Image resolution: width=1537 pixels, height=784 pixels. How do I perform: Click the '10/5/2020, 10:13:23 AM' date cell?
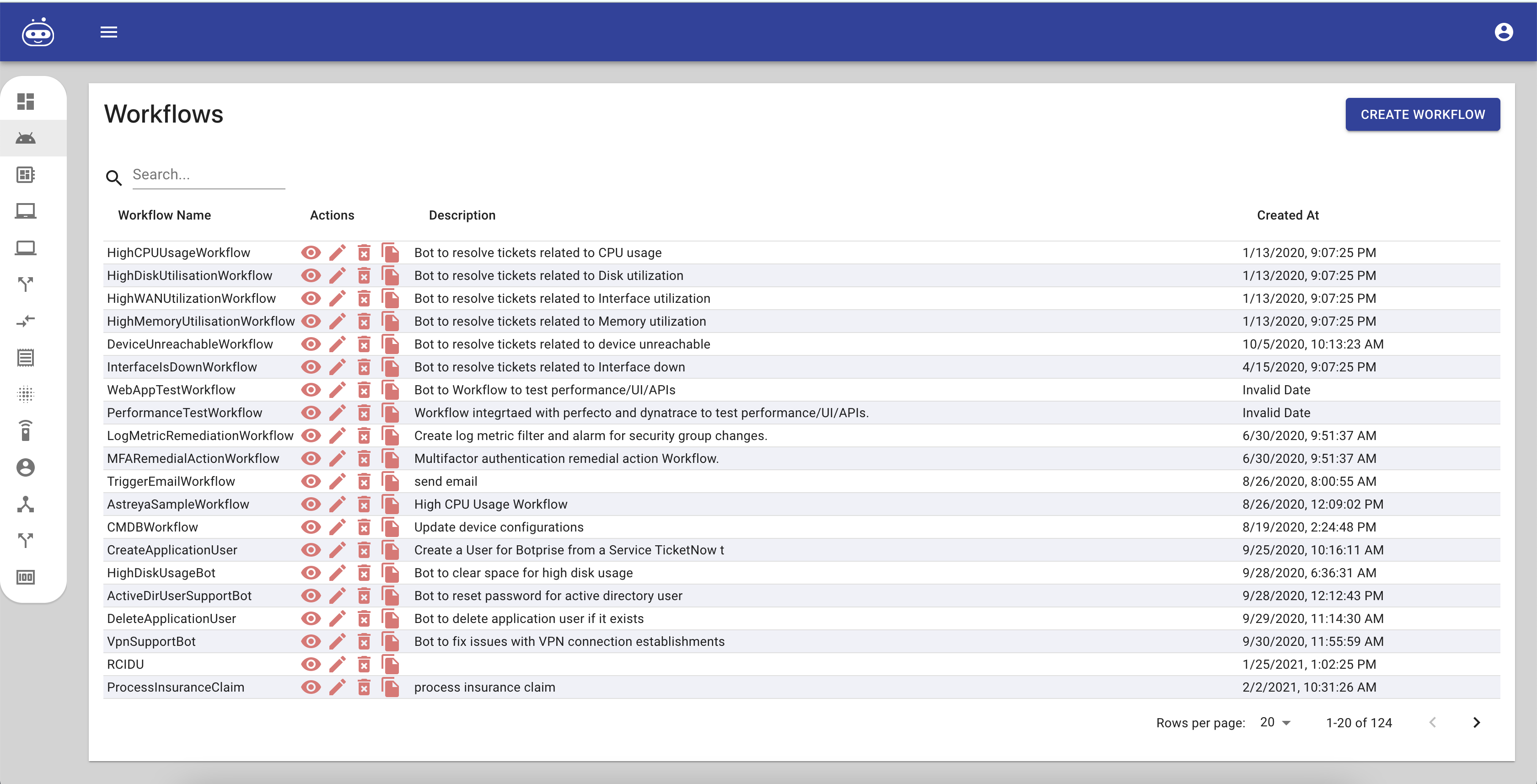[1313, 344]
